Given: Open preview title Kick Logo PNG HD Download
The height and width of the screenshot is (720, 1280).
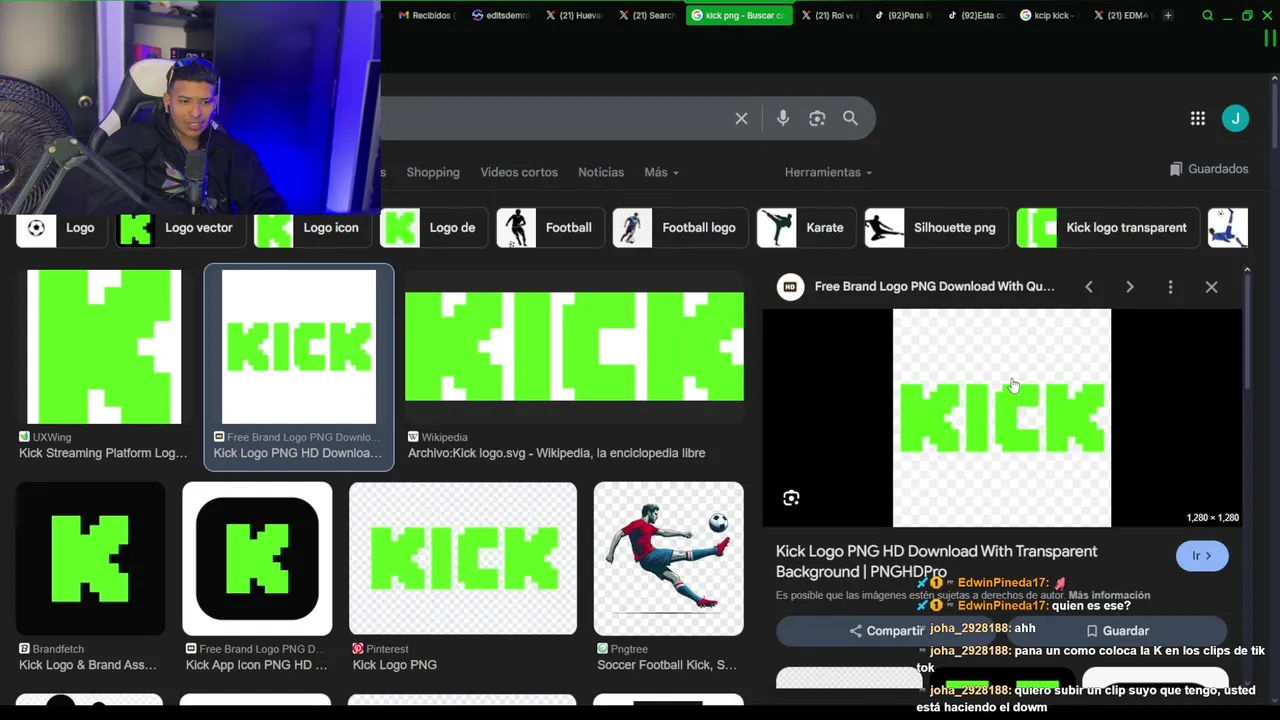Looking at the screenshot, I should [x=937, y=561].
